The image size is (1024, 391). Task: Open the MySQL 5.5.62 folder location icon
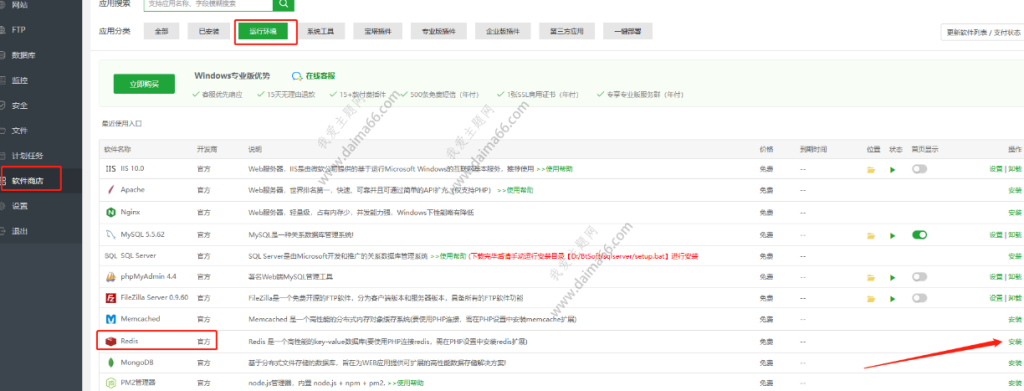[x=871, y=235]
